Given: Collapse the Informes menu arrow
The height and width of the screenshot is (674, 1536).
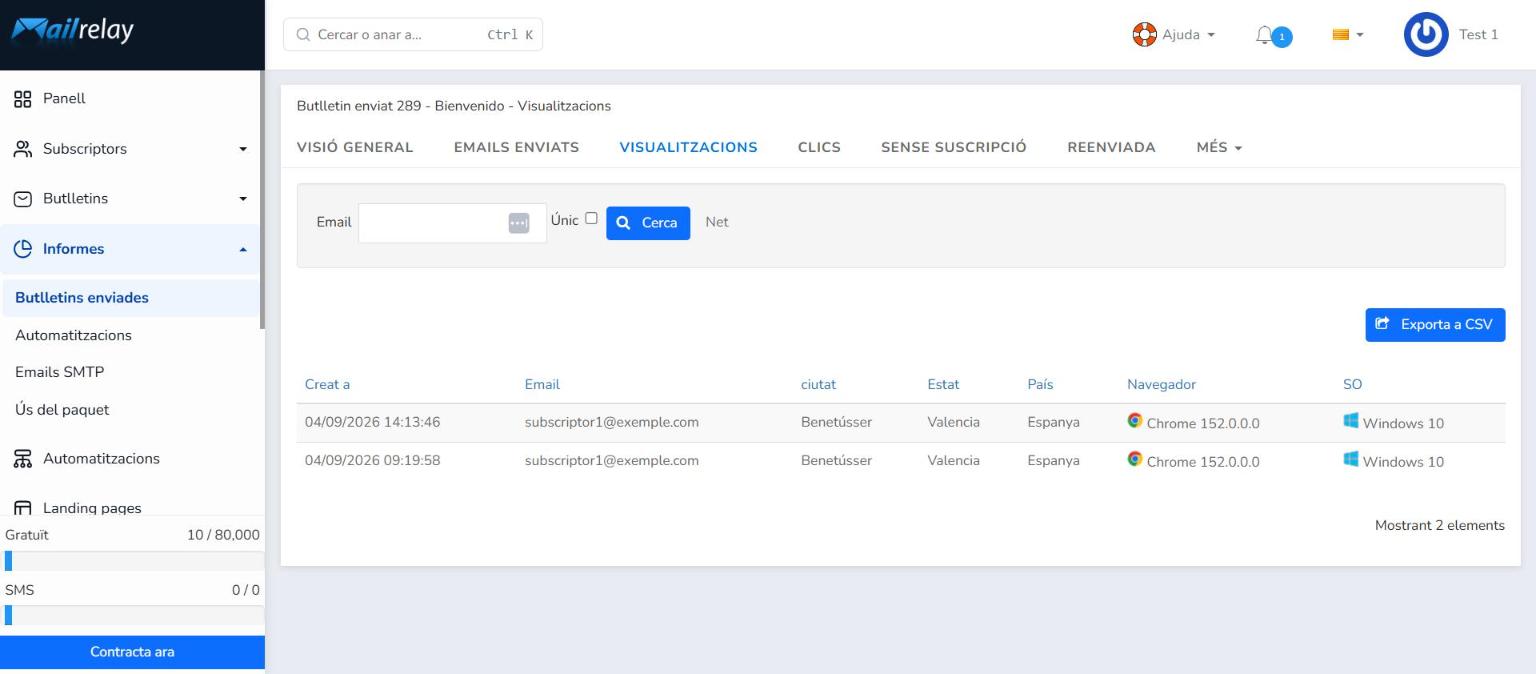Looking at the screenshot, I should 242,249.
